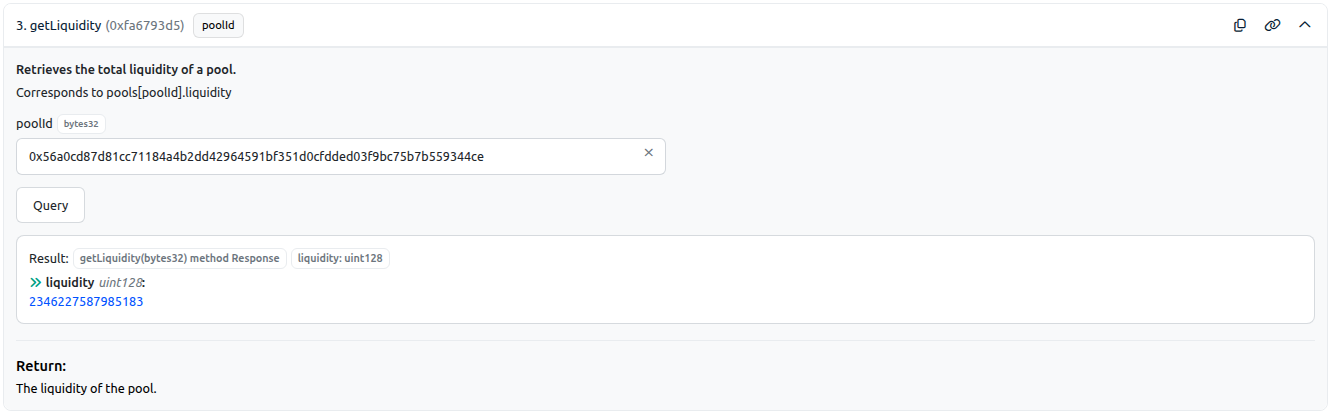Viewport: 1331px width, 414px height.
Task: Click the bytes32 type badge
Action: point(82,124)
